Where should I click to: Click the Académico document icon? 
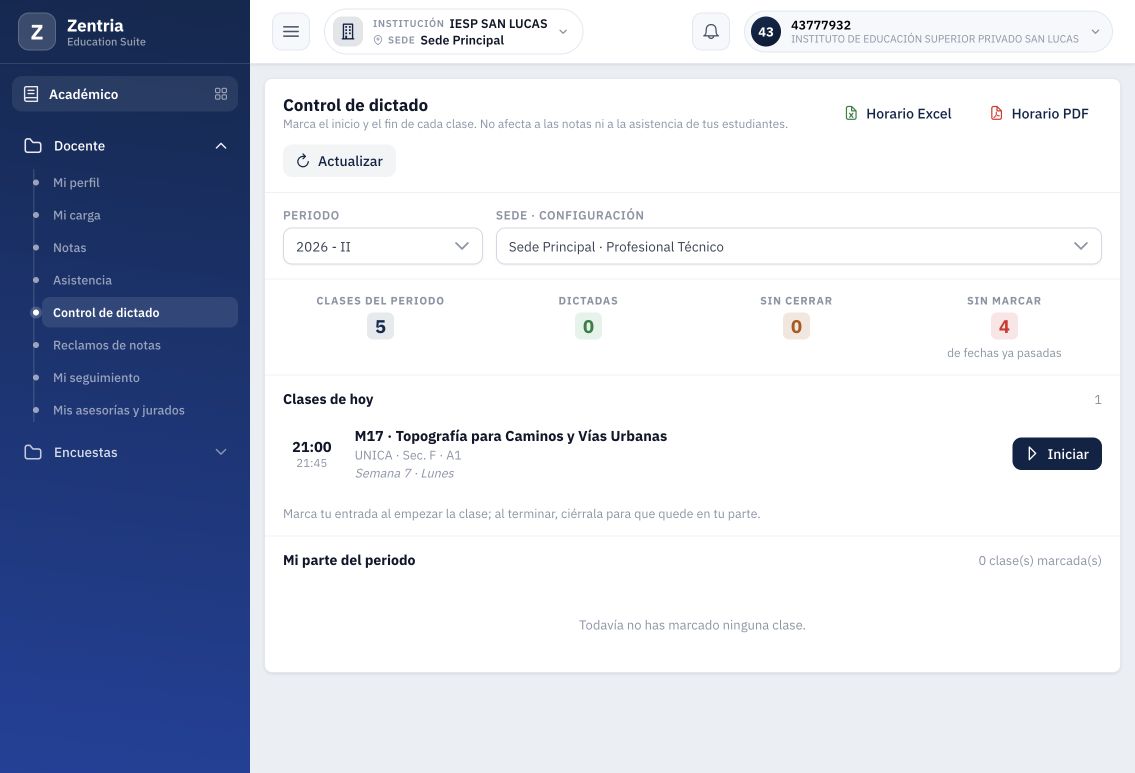[x=31, y=94]
